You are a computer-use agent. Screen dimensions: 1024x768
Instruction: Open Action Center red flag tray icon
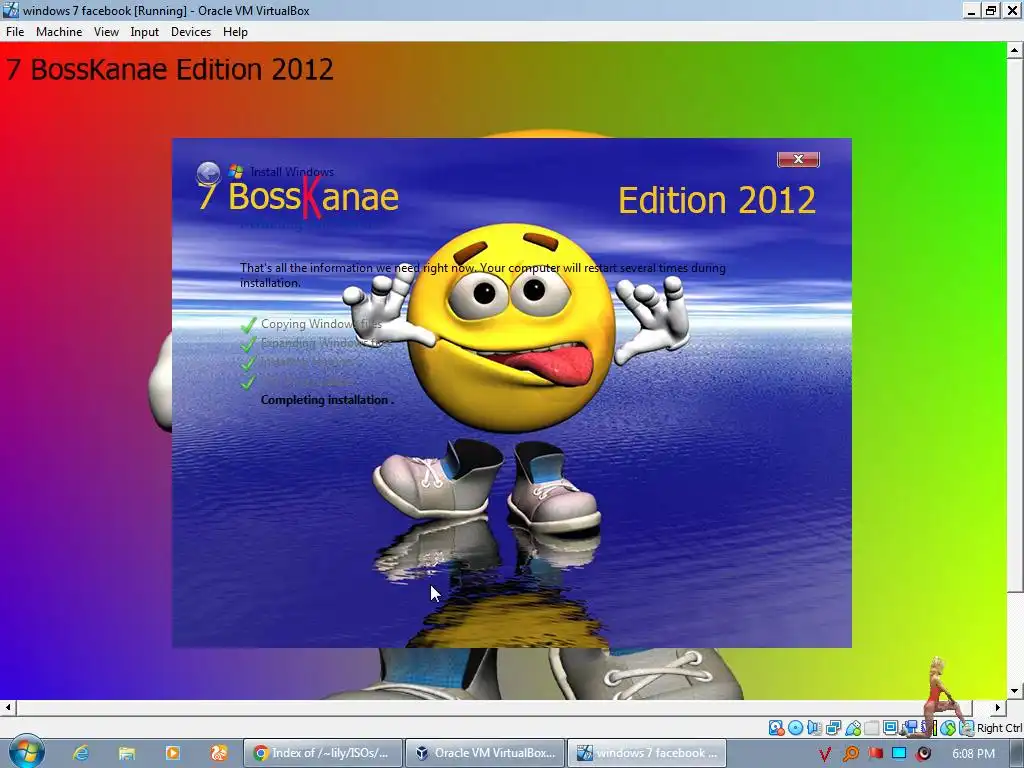click(875, 753)
